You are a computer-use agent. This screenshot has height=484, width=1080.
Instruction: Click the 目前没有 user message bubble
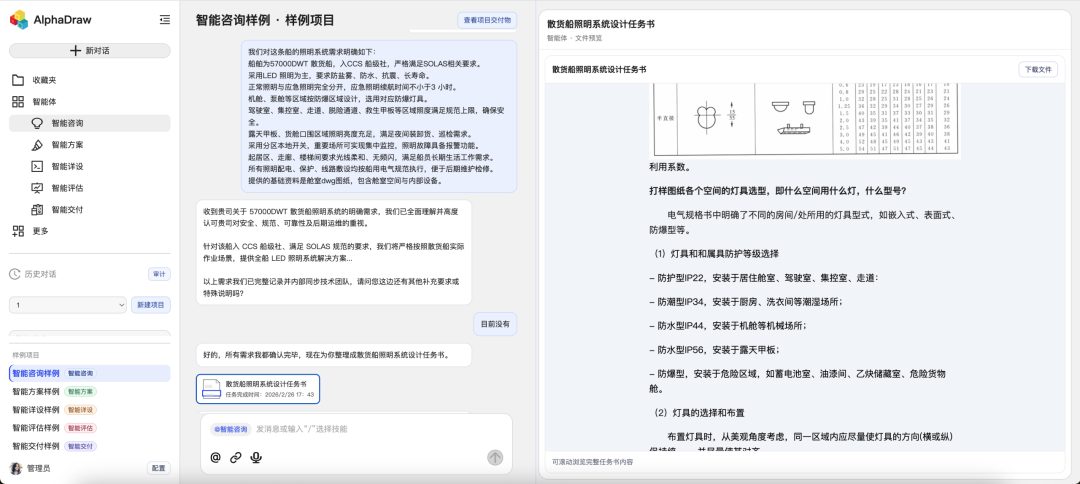(495, 324)
